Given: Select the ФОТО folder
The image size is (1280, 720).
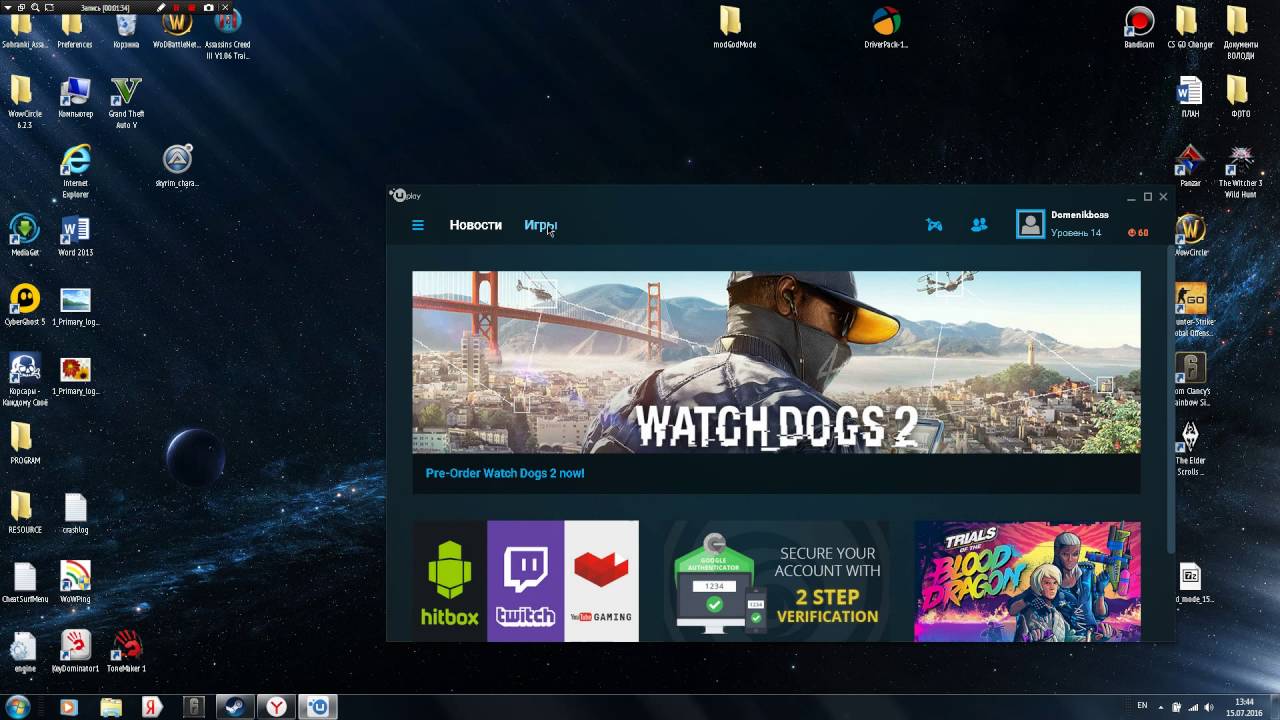Looking at the screenshot, I should pos(1240,97).
